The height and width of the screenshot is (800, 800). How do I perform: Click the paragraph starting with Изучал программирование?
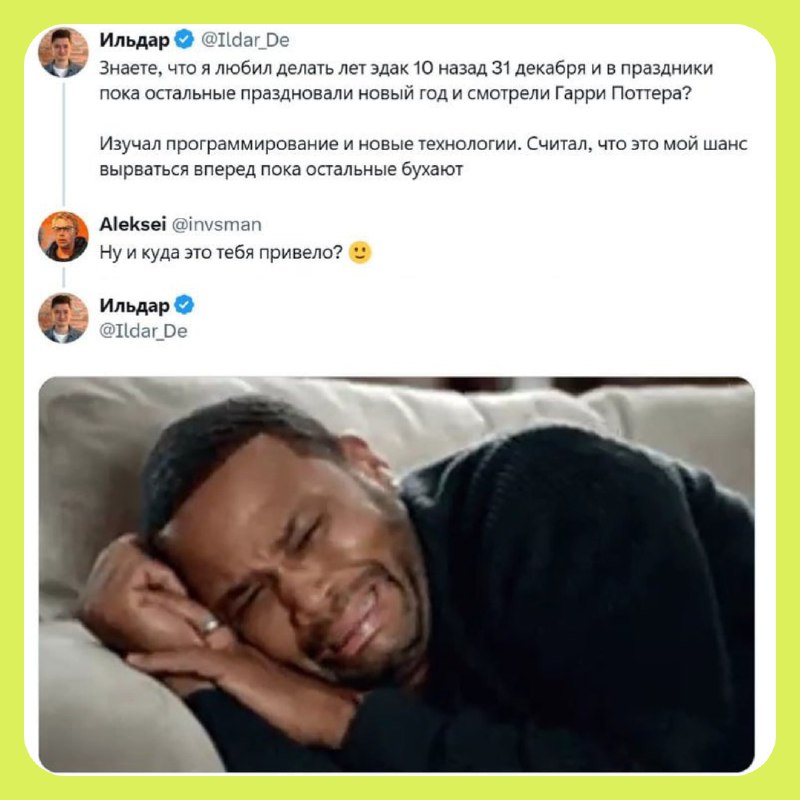click(x=423, y=156)
